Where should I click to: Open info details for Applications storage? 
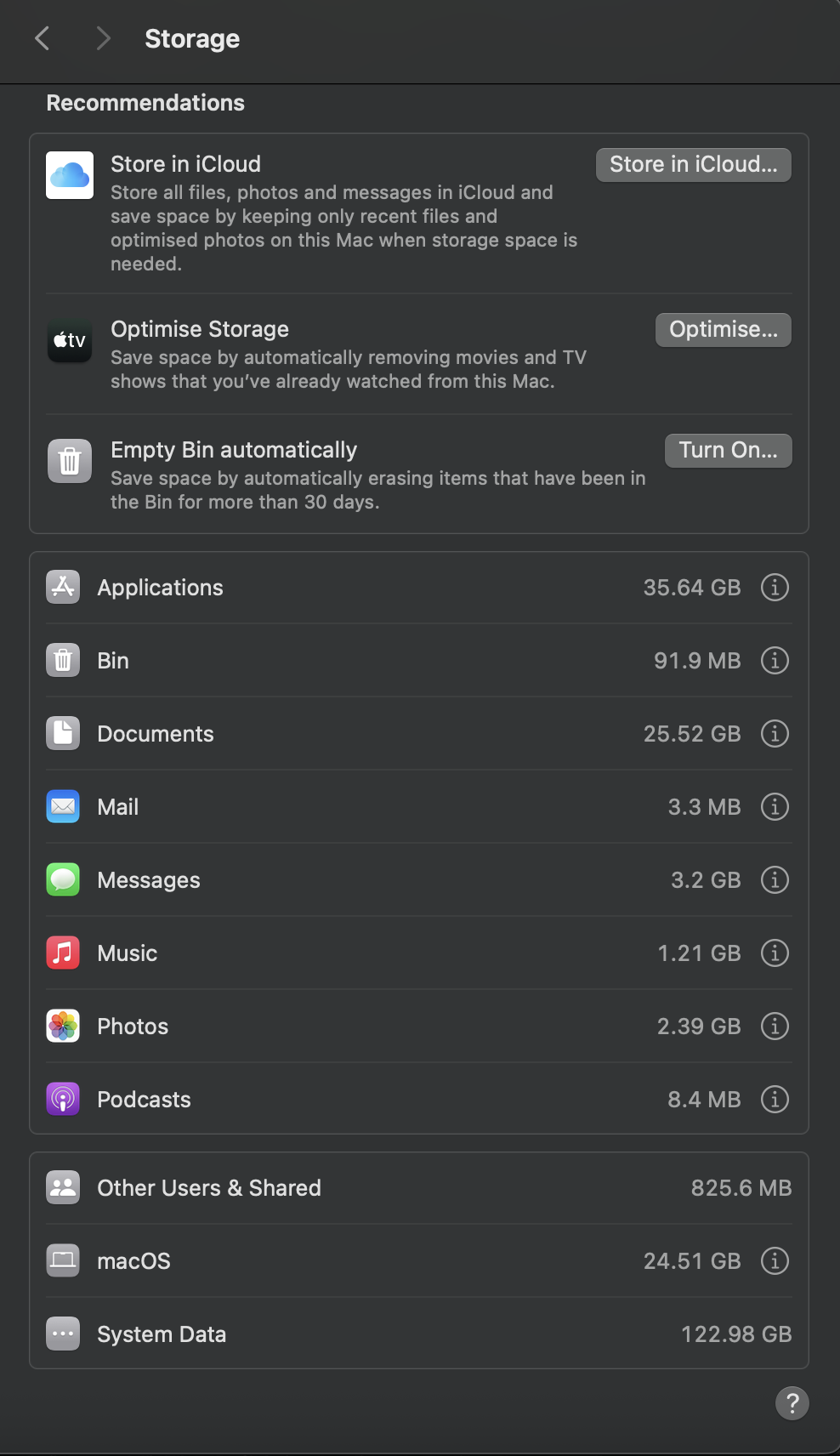click(775, 587)
